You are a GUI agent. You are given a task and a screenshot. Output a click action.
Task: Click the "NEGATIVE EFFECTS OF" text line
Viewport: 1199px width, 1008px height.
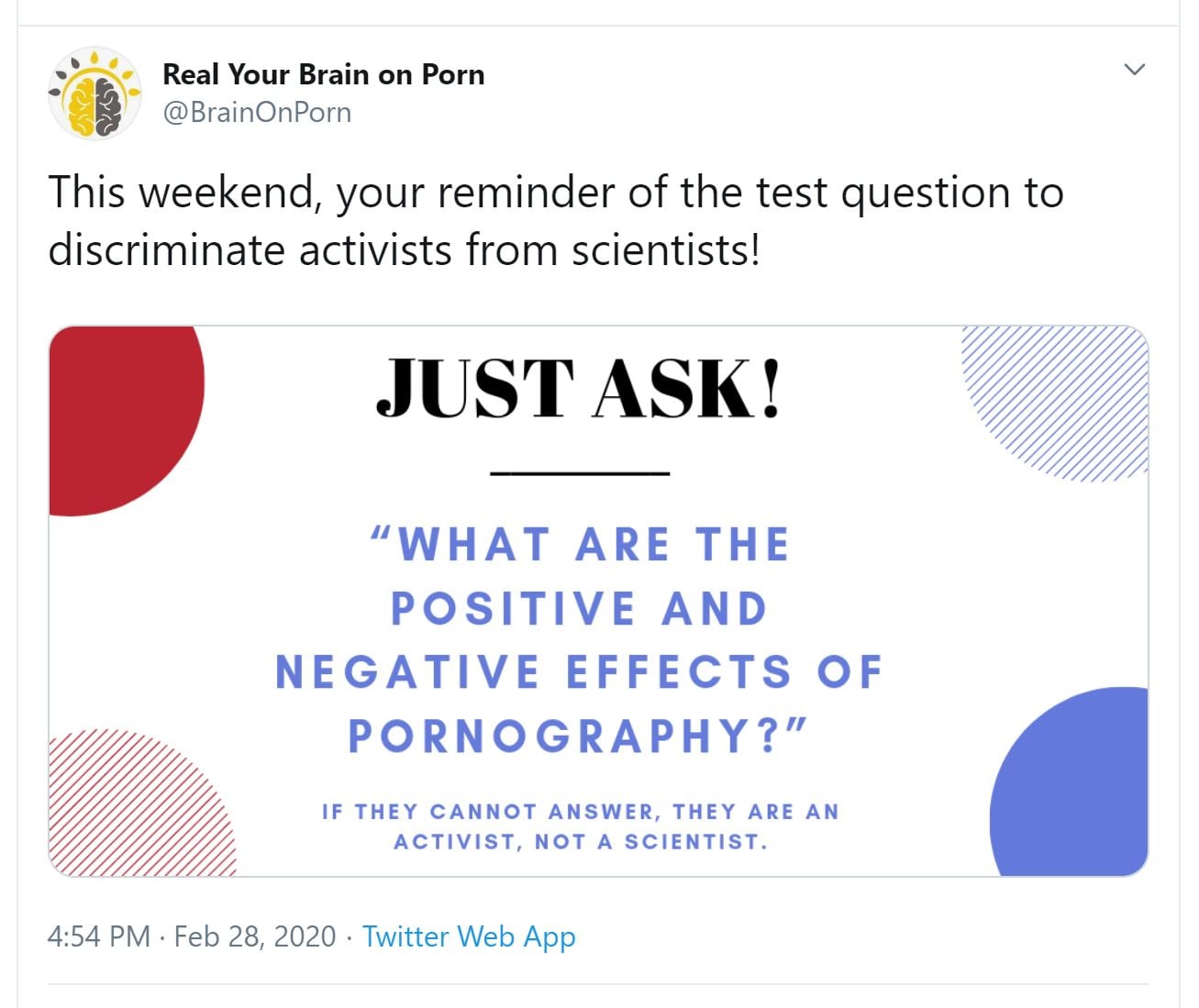[x=580, y=671]
